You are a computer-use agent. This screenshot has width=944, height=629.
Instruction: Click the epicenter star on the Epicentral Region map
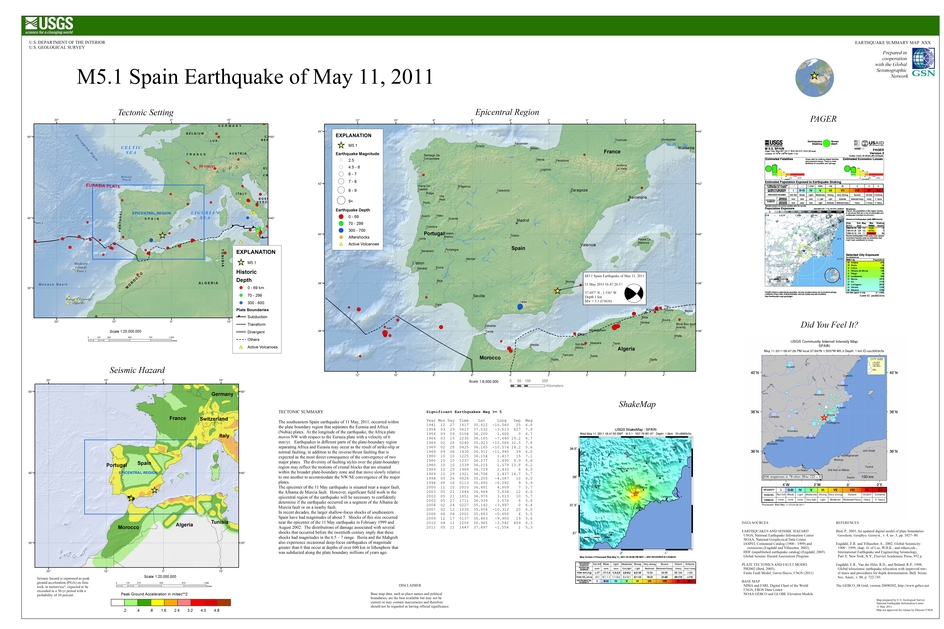pyautogui.click(x=557, y=290)
